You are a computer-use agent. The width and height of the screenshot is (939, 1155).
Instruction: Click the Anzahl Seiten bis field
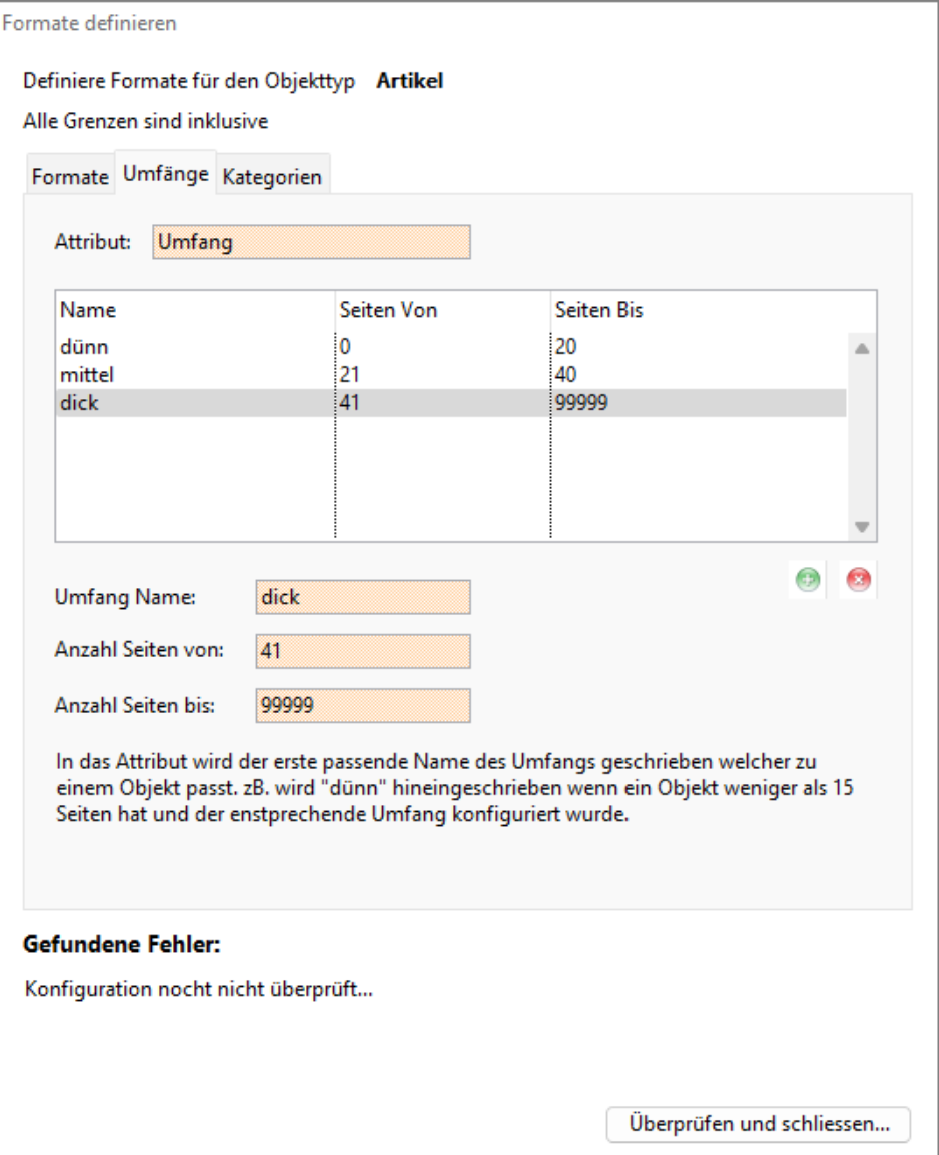click(x=362, y=704)
